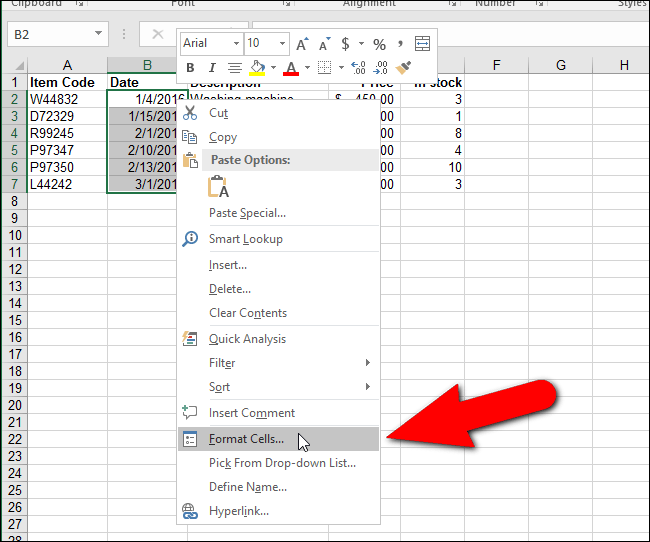Click the Cut scissors icon
This screenshot has height=542, width=650.
coord(190,113)
